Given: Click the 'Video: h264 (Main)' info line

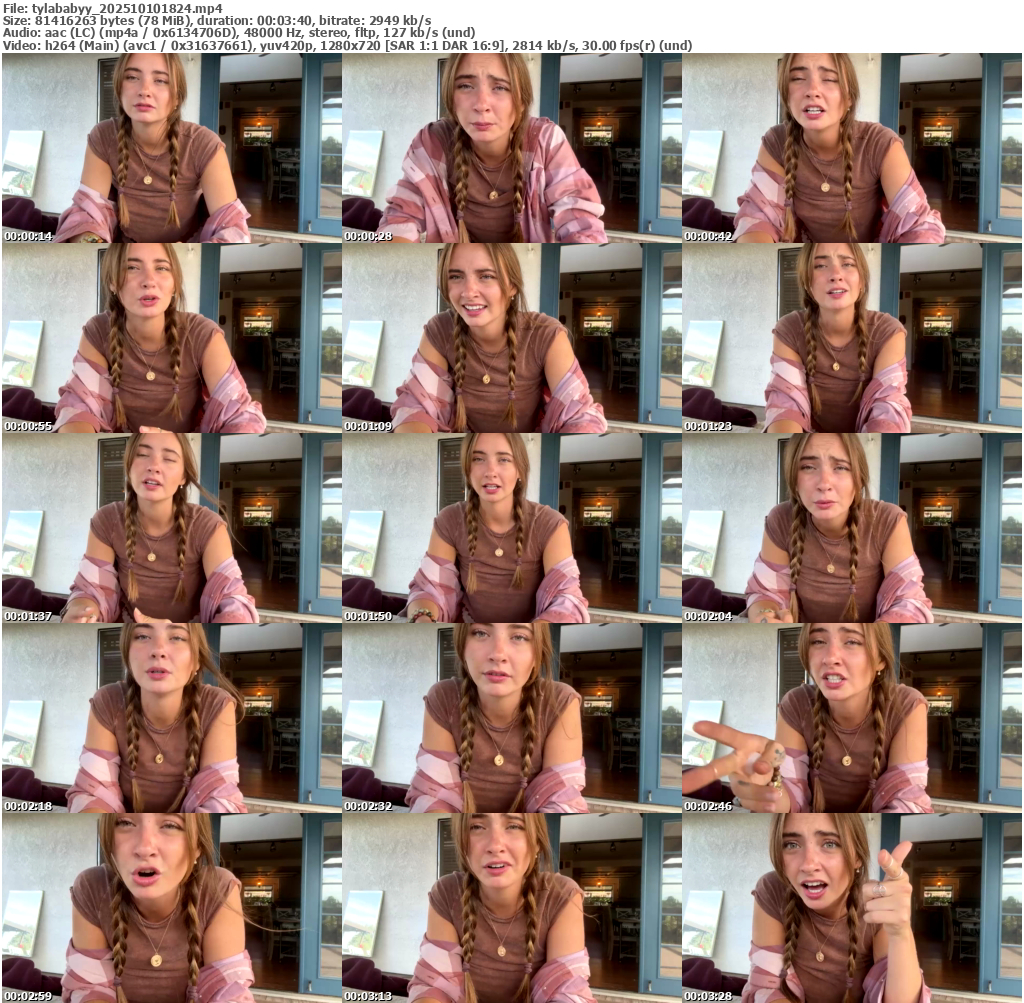Looking at the screenshot, I should click(347, 45).
